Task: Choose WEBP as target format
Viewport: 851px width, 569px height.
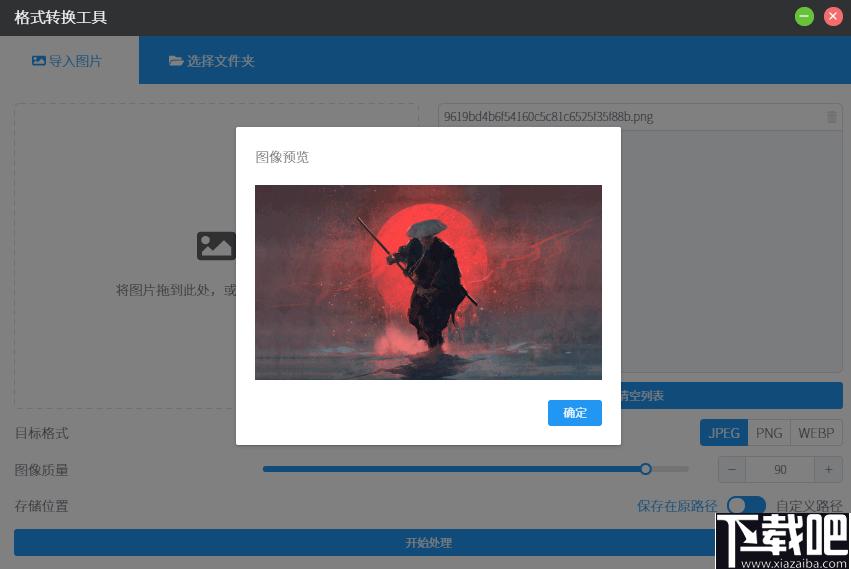Action: [x=816, y=433]
